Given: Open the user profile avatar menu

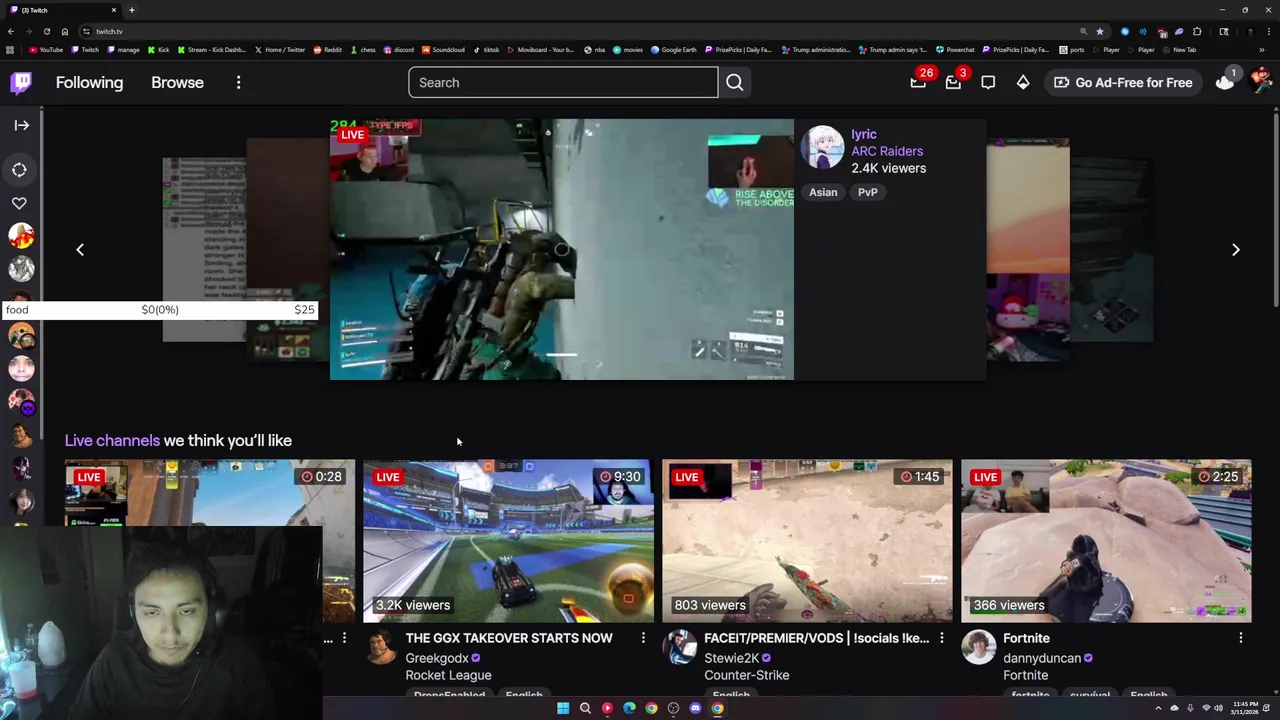Looking at the screenshot, I should tap(1260, 82).
